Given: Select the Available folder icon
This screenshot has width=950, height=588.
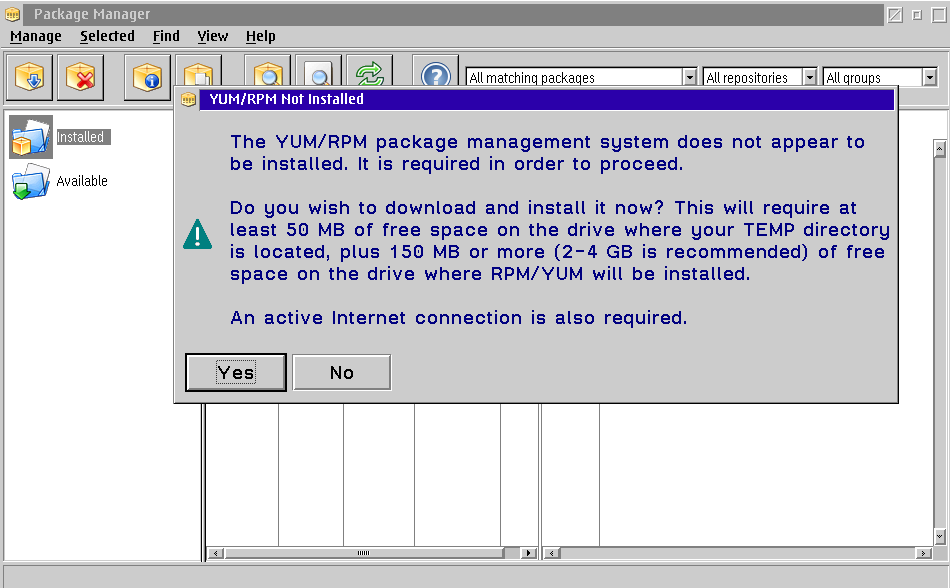Looking at the screenshot, I should point(30,182).
